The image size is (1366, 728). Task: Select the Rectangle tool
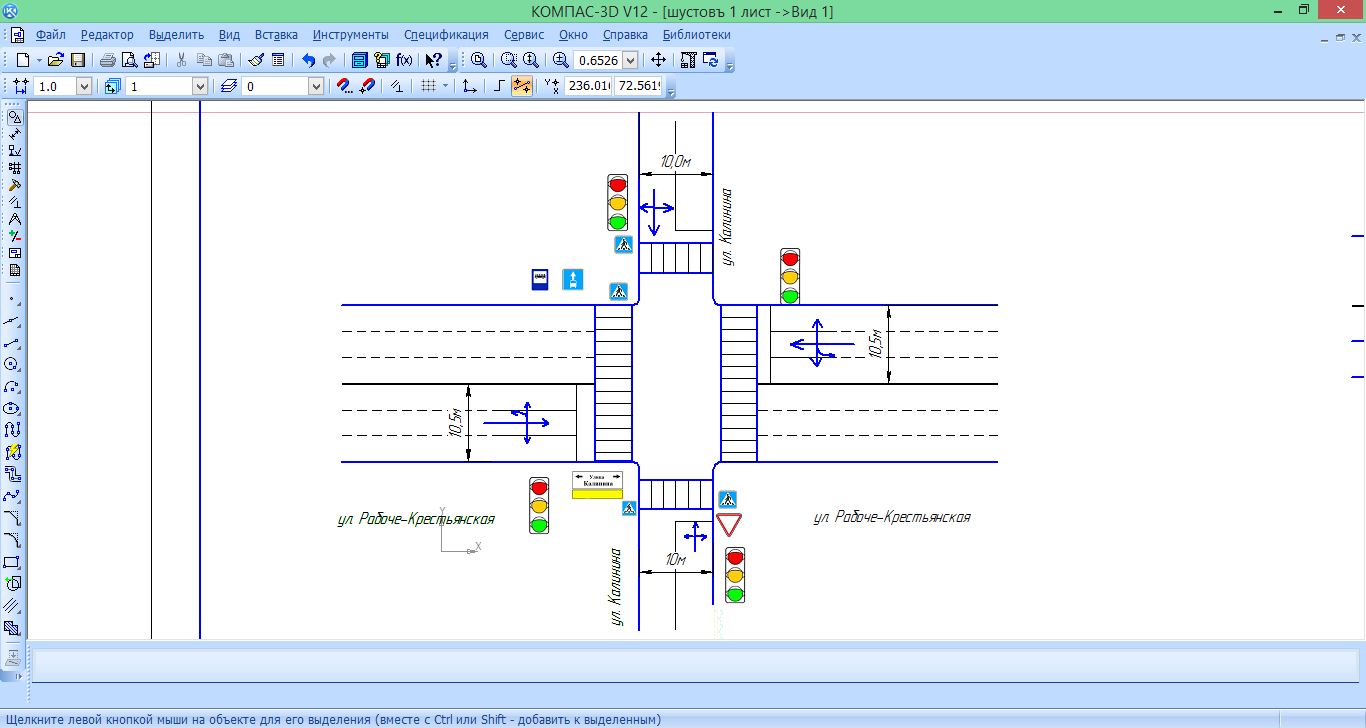13,562
